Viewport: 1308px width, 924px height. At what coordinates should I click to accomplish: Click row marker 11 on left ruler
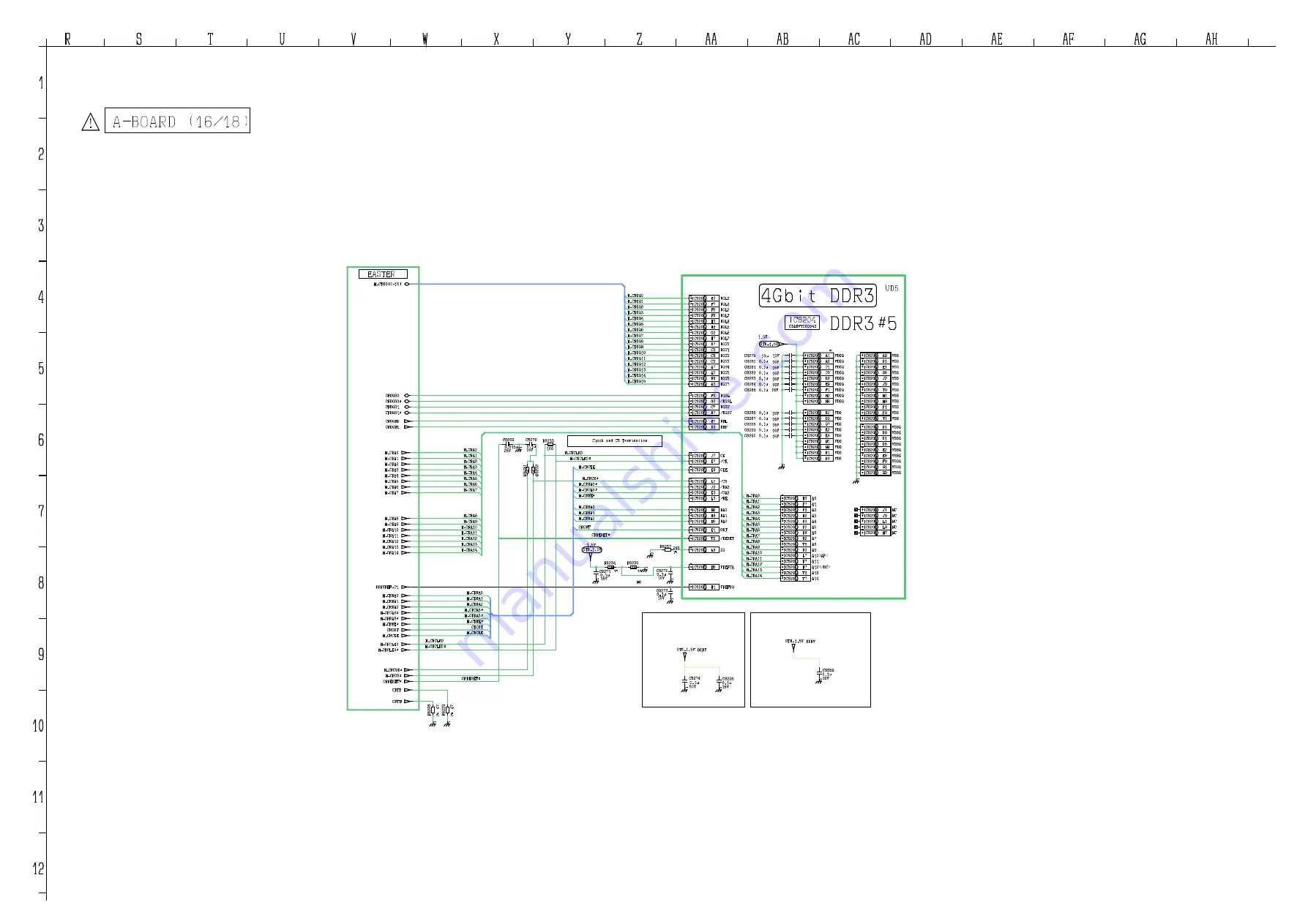tap(38, 797)
